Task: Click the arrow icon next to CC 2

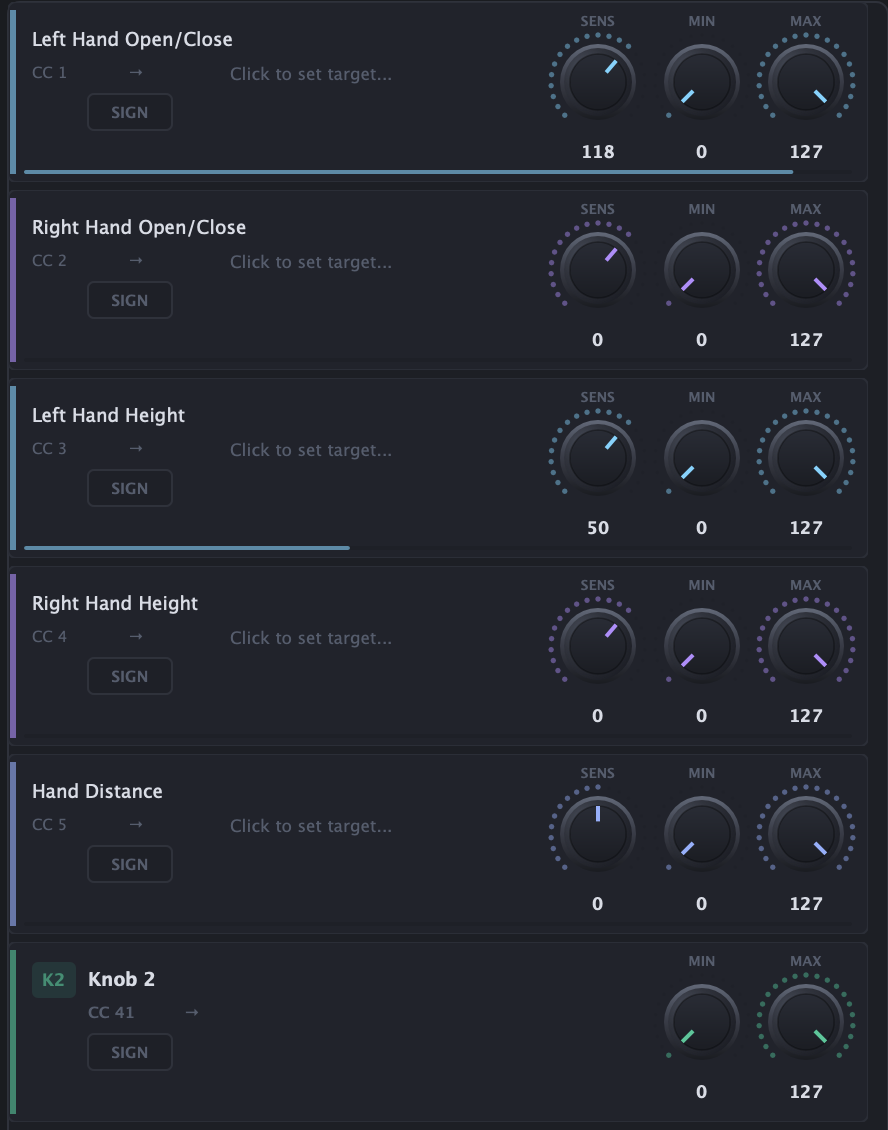Action: pyautogui.click(x=136, y=261)
